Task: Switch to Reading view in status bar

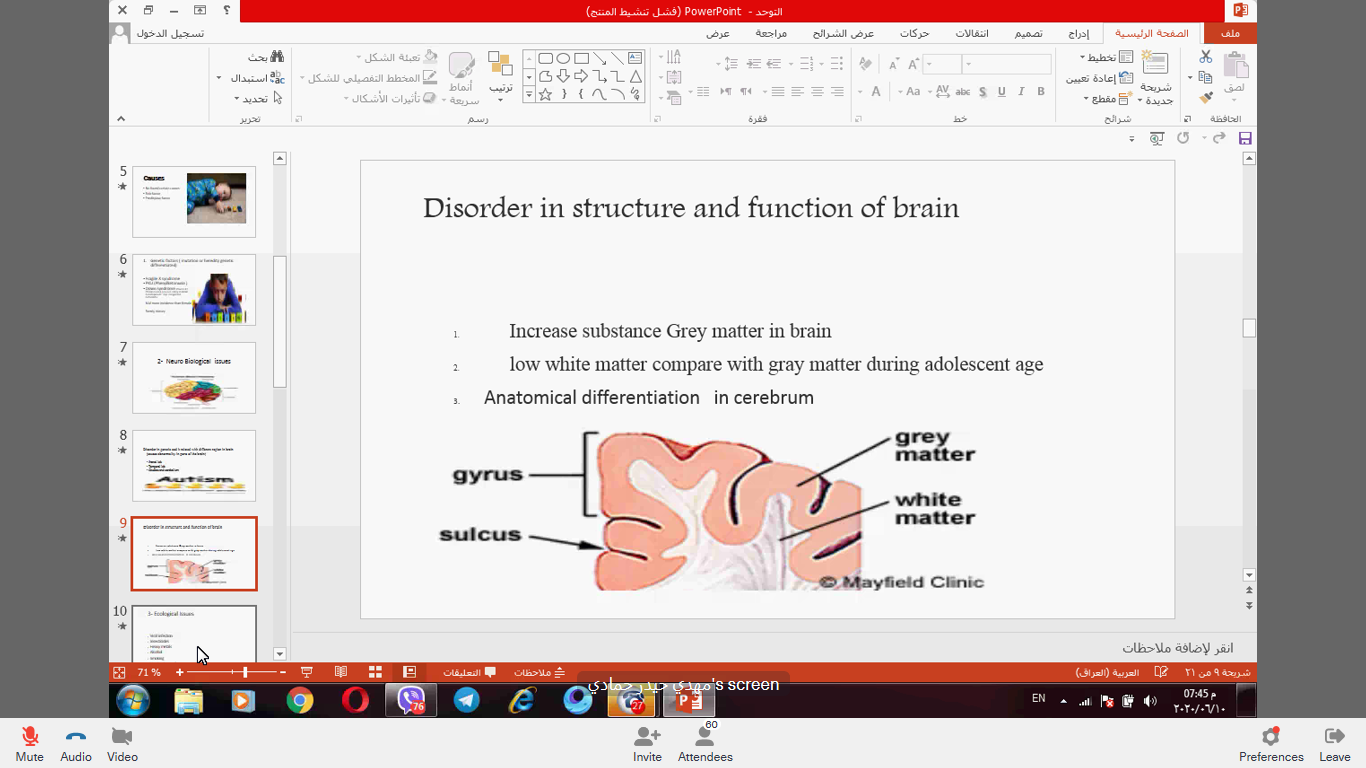Action: pyautogui.click(x=341, y=672)
